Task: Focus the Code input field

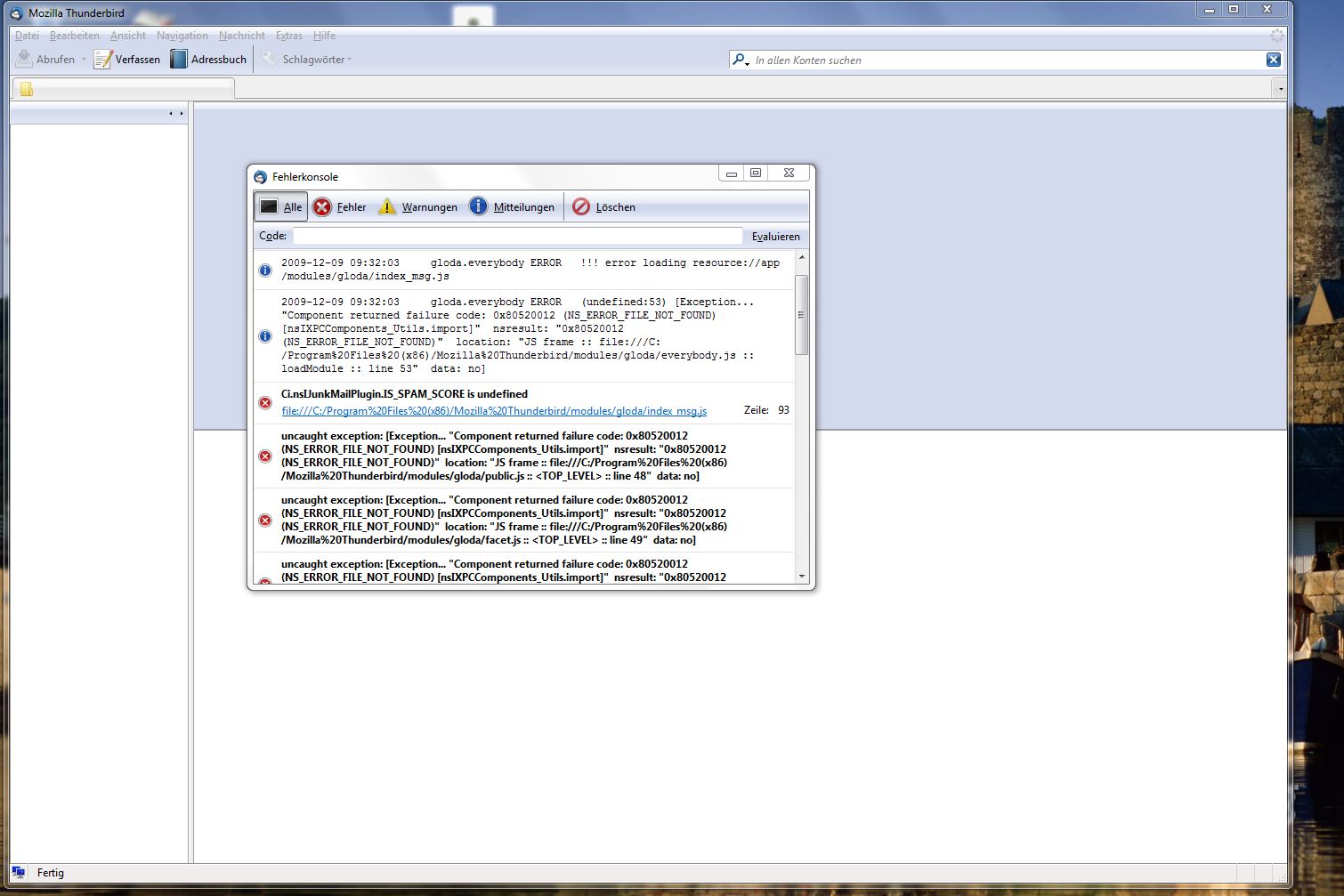Action: click(518, 236)
